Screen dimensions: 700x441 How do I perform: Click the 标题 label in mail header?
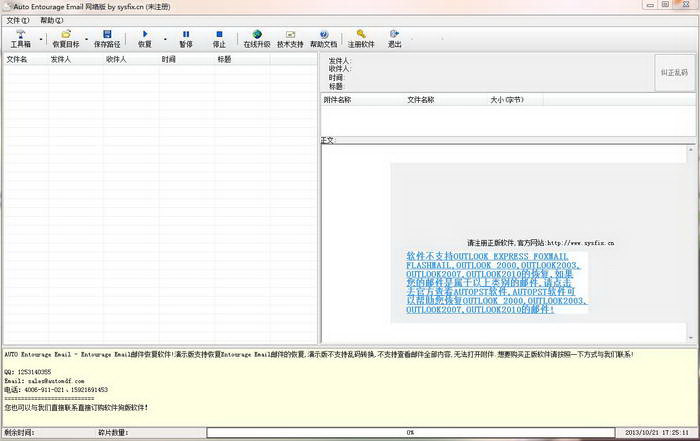click(337, 86)
